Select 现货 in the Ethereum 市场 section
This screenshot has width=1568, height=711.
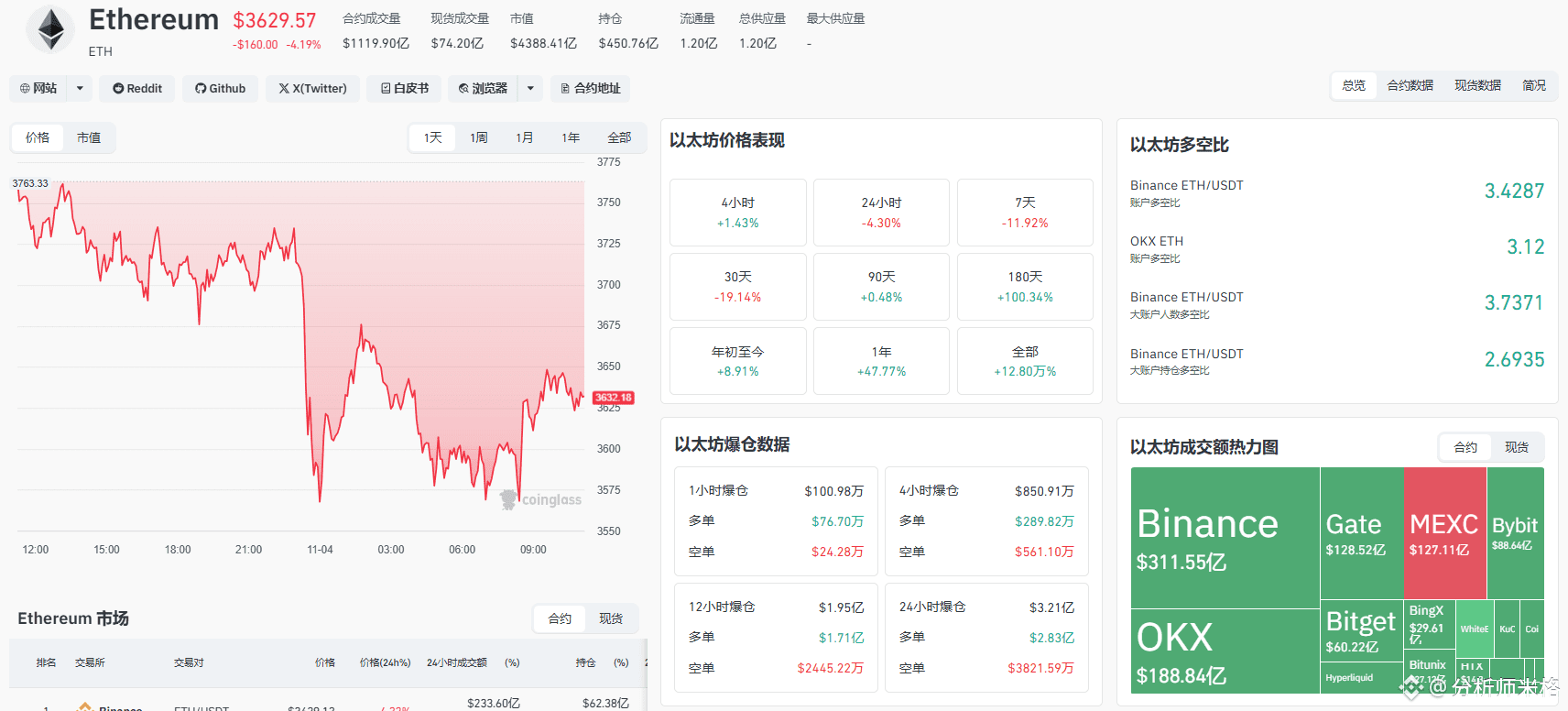pos(611,618)
